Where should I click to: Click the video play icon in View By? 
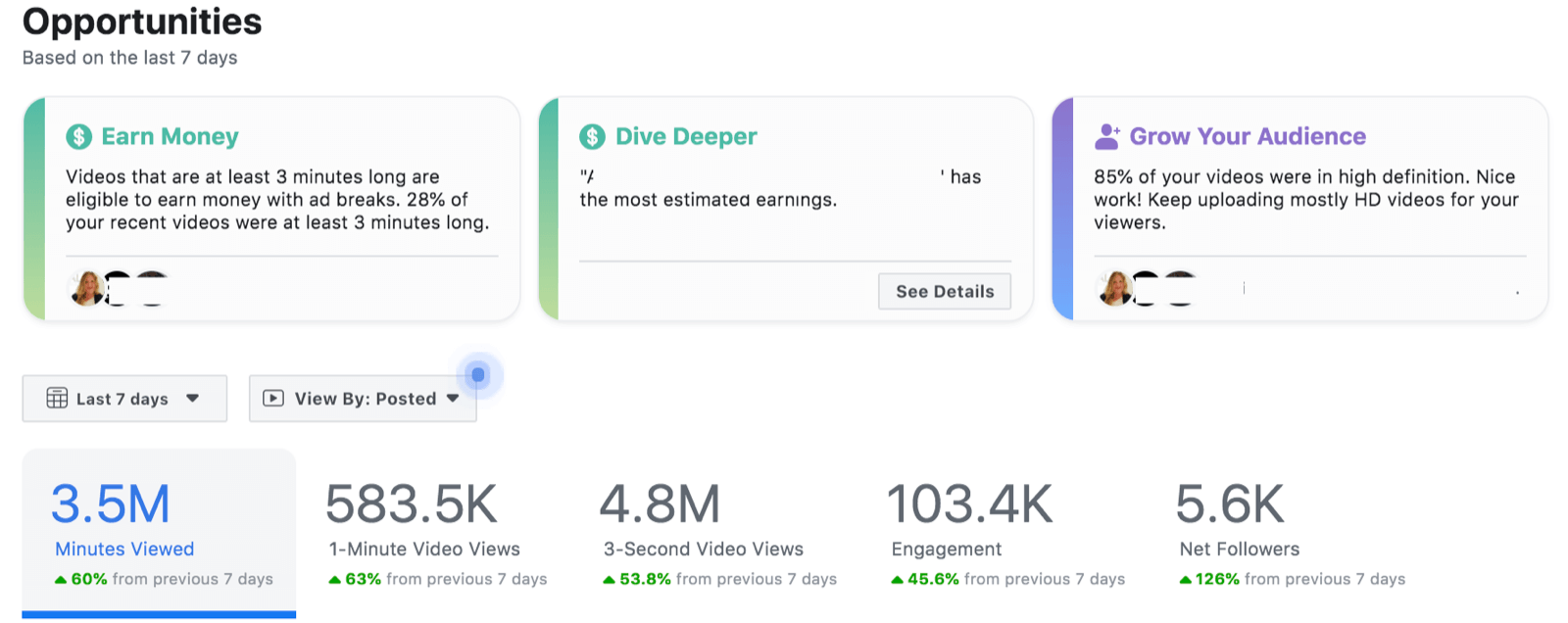(273, 398)
